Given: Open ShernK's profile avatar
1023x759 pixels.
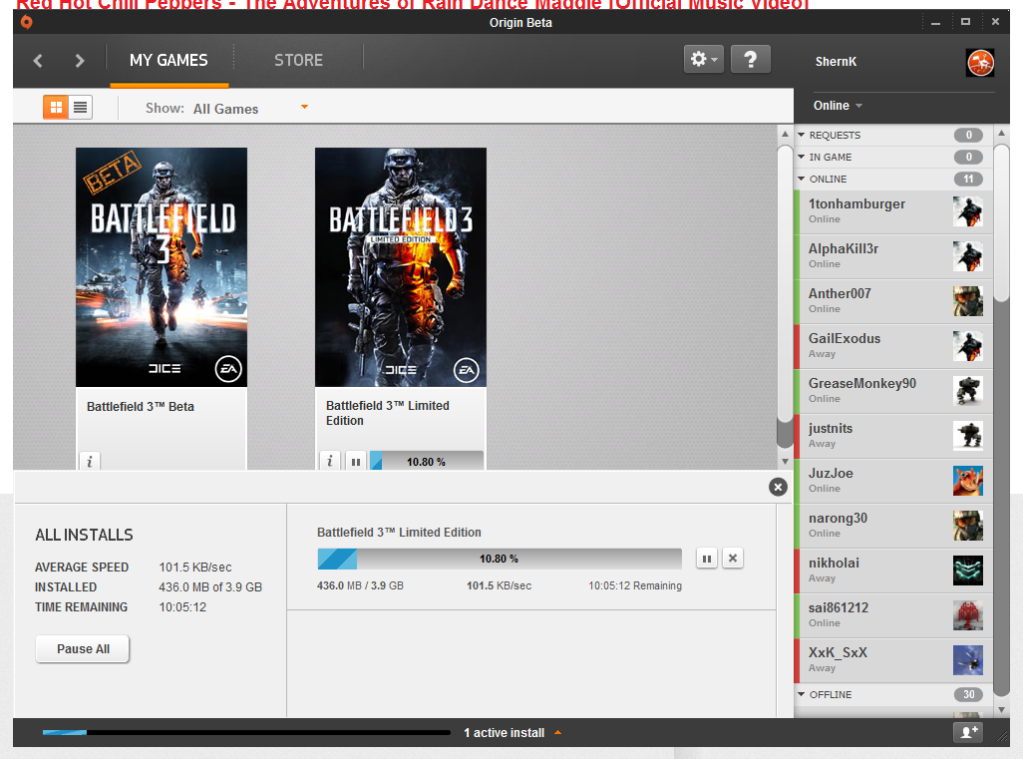Looking at the screenshot, I should 980,62.
